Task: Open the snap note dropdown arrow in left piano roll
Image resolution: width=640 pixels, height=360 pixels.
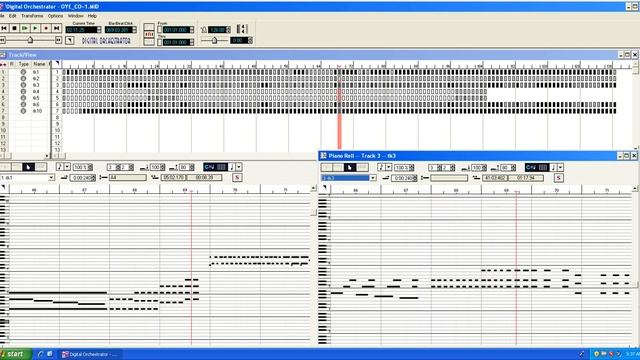Action: 239,167
